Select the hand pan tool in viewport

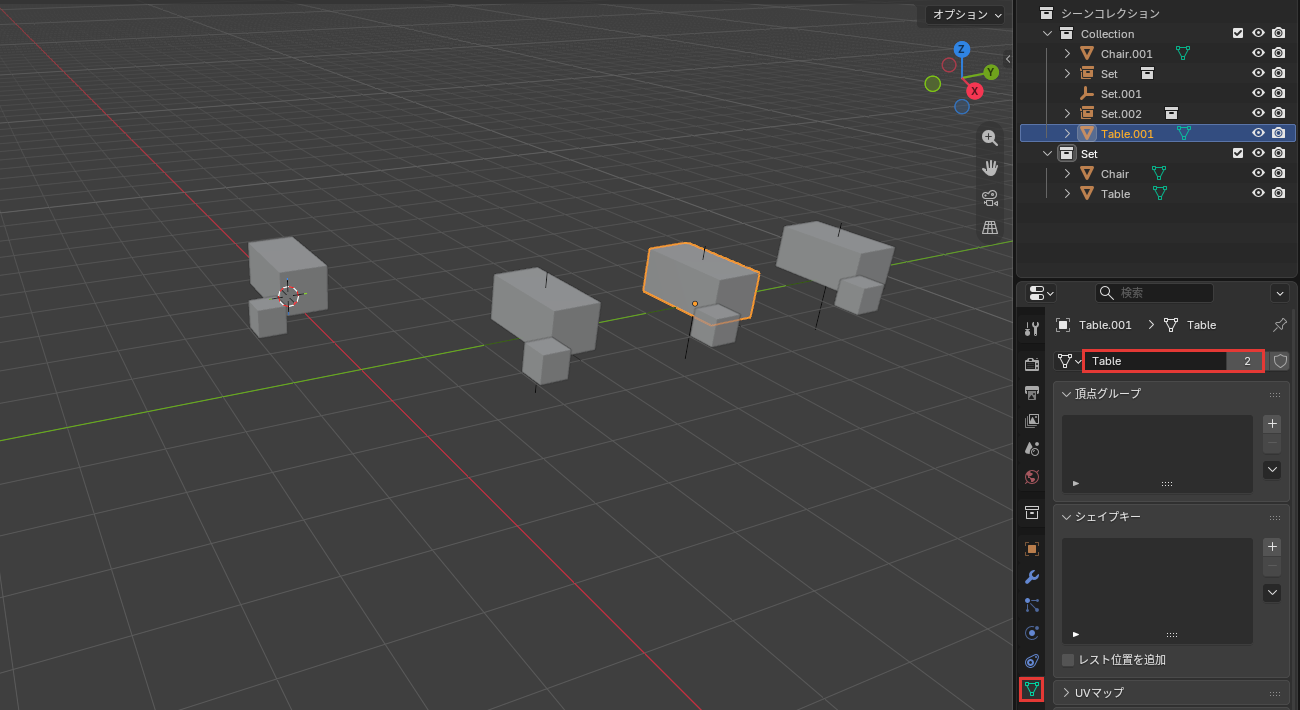(x=990, y=168)
